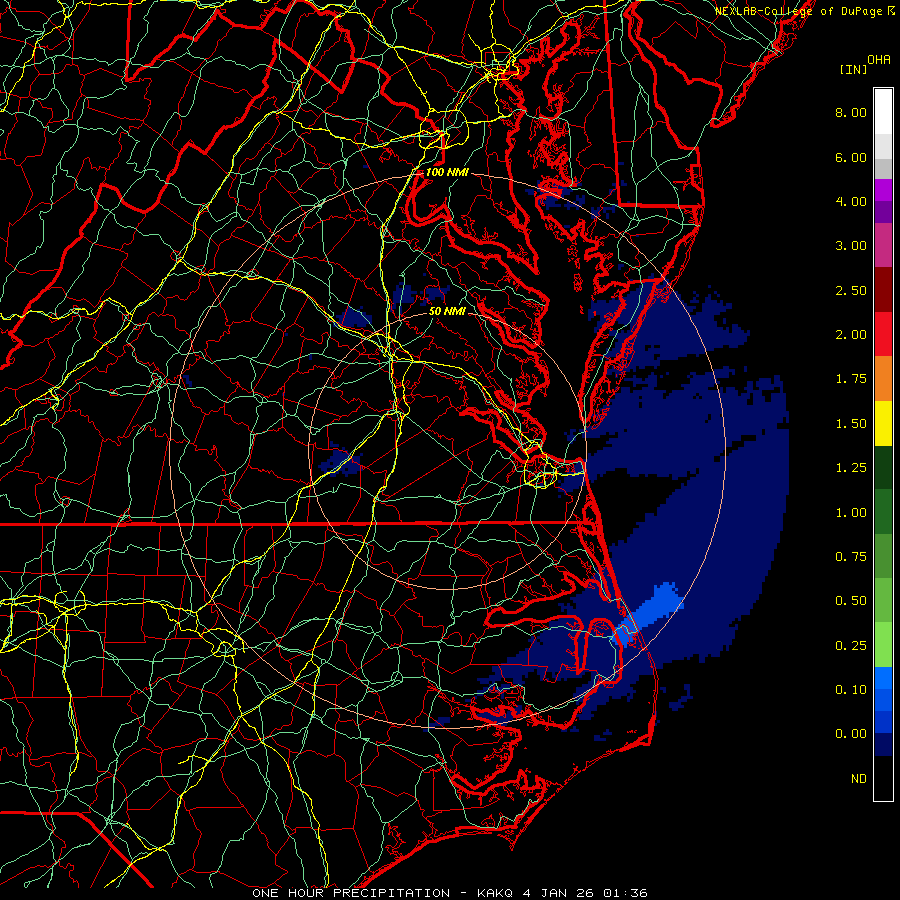Click the '01:36' timestamp text

(625, 893)
